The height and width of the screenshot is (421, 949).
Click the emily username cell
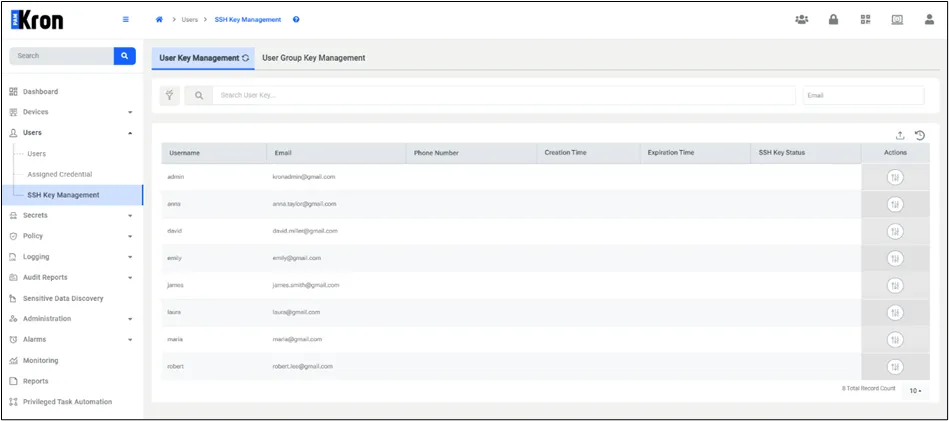[x=174, y=258]
